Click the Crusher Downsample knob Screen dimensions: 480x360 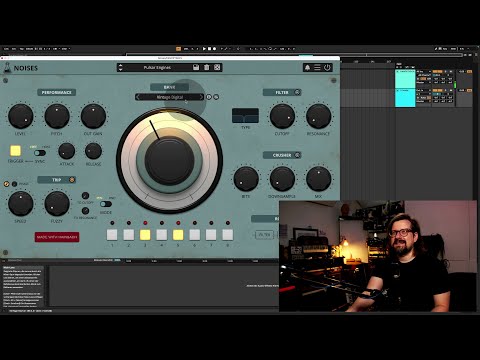282,179
